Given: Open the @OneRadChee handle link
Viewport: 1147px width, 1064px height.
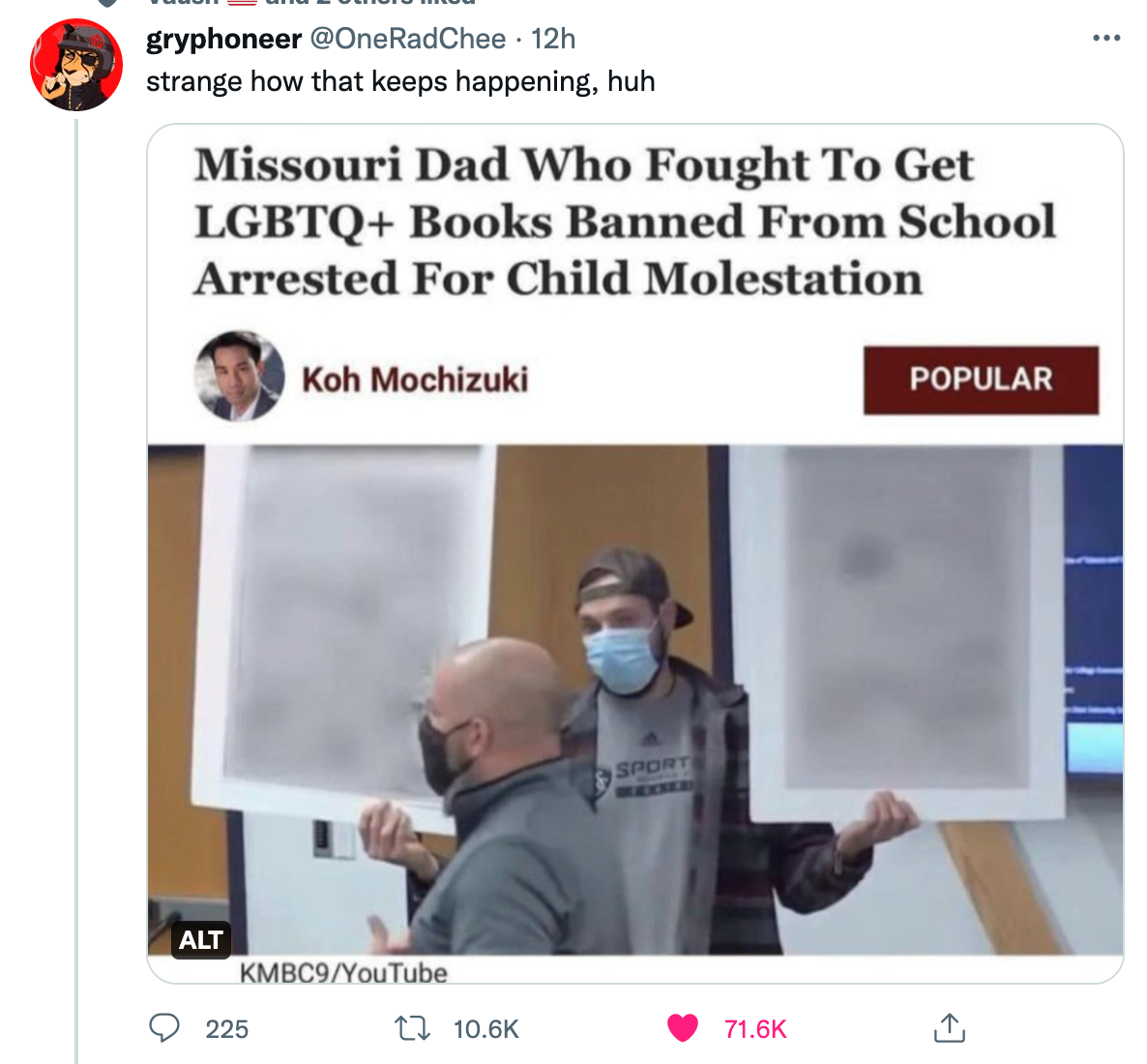Looking at the screenshot, I should [x=408, y=39].
